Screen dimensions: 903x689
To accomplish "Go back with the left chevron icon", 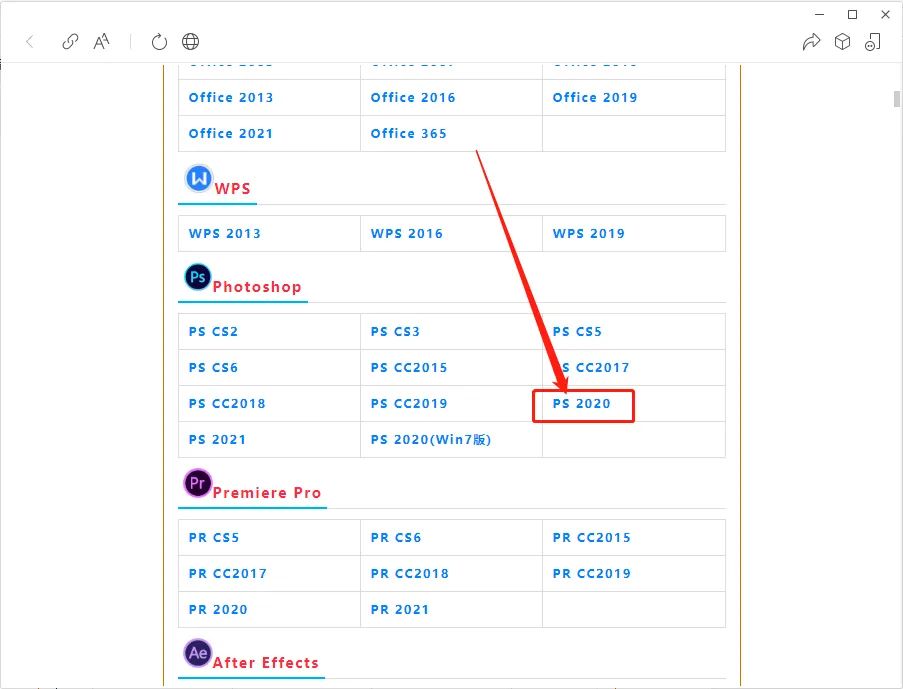I will [30, 41].
